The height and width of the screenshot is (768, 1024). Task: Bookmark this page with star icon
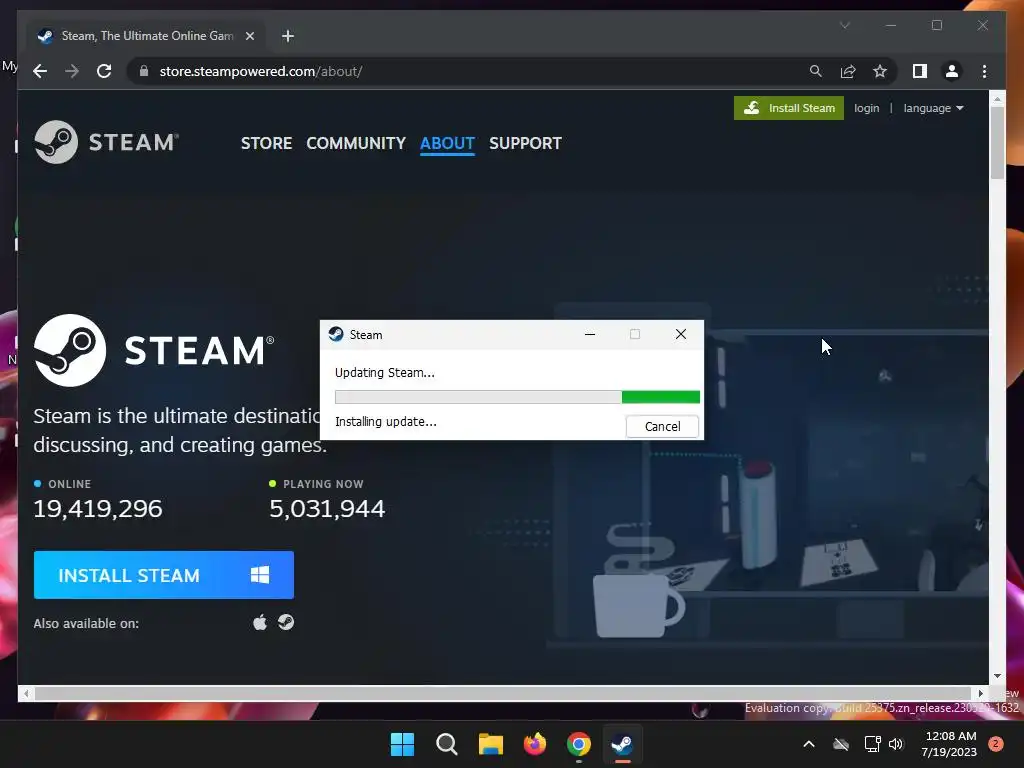pyautogui.click(x=880, y=71)
